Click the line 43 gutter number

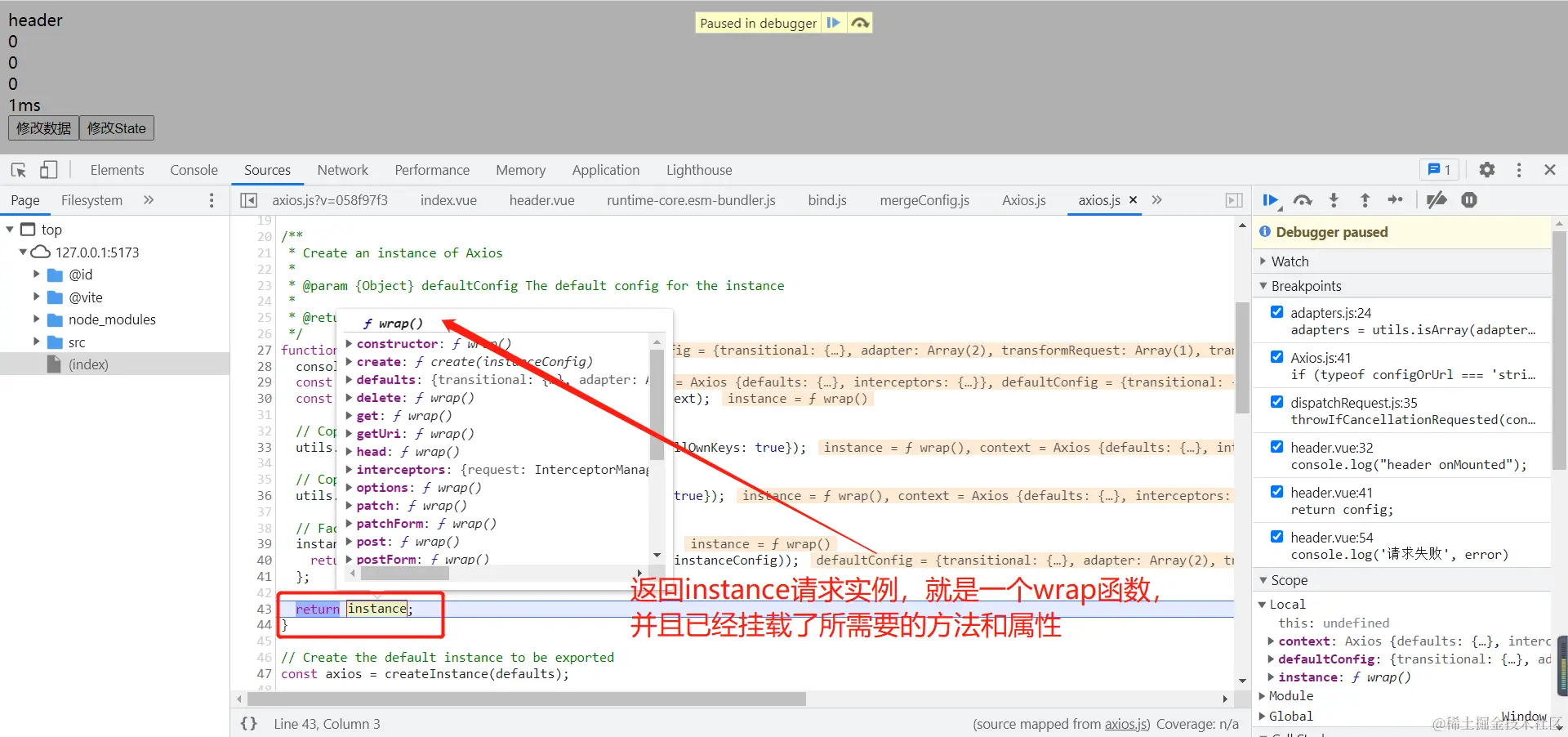click(x=264, y=610)
